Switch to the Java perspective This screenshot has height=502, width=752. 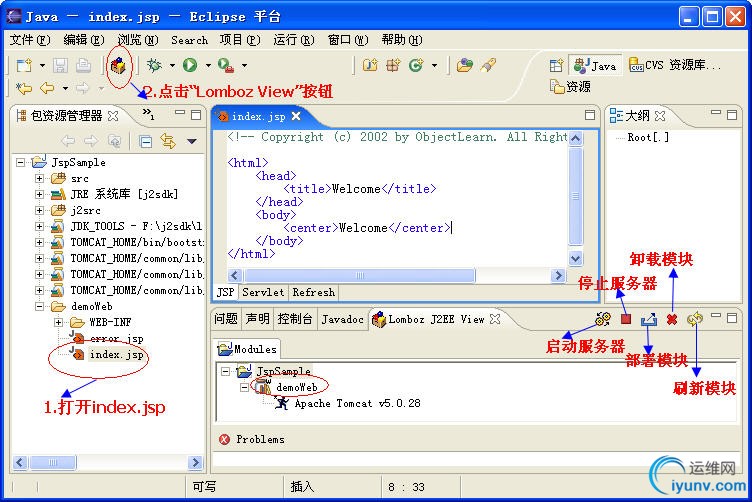[x=595, y=65]
